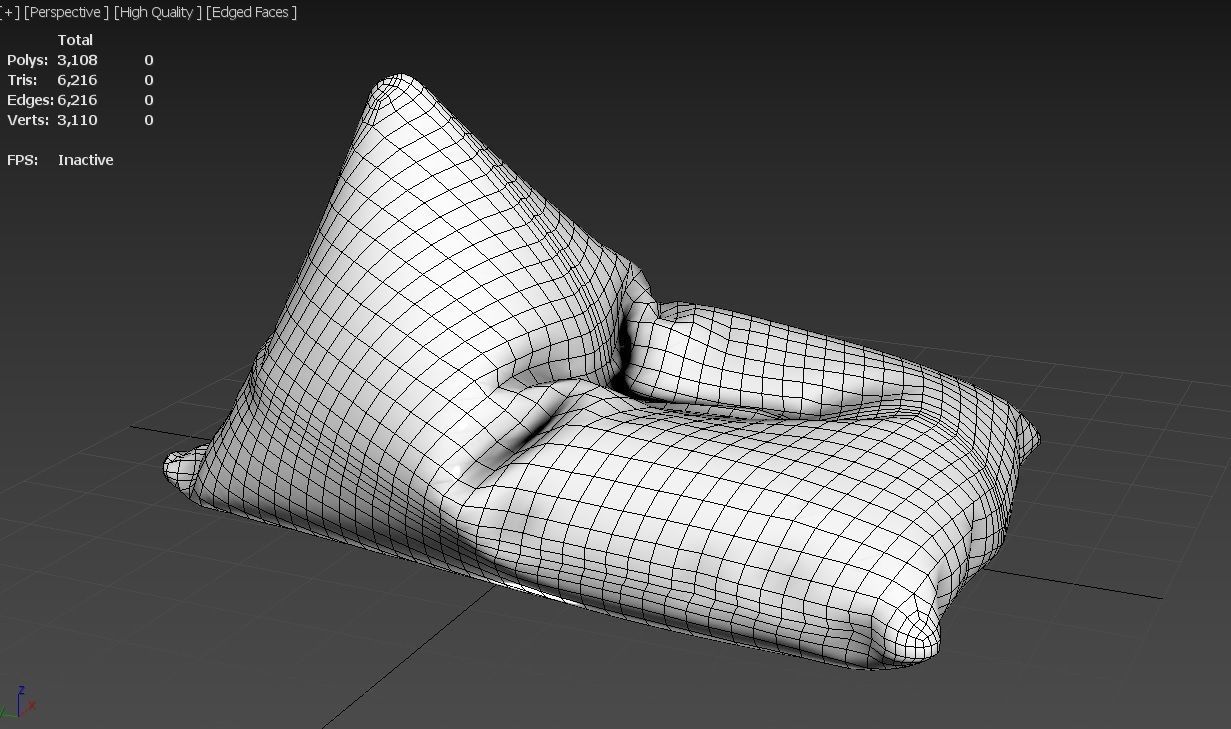Click the Polys count 3,108 statistic
This screenshot has height=729, width=1231.
pyautogui.click(x=77, y=60)
